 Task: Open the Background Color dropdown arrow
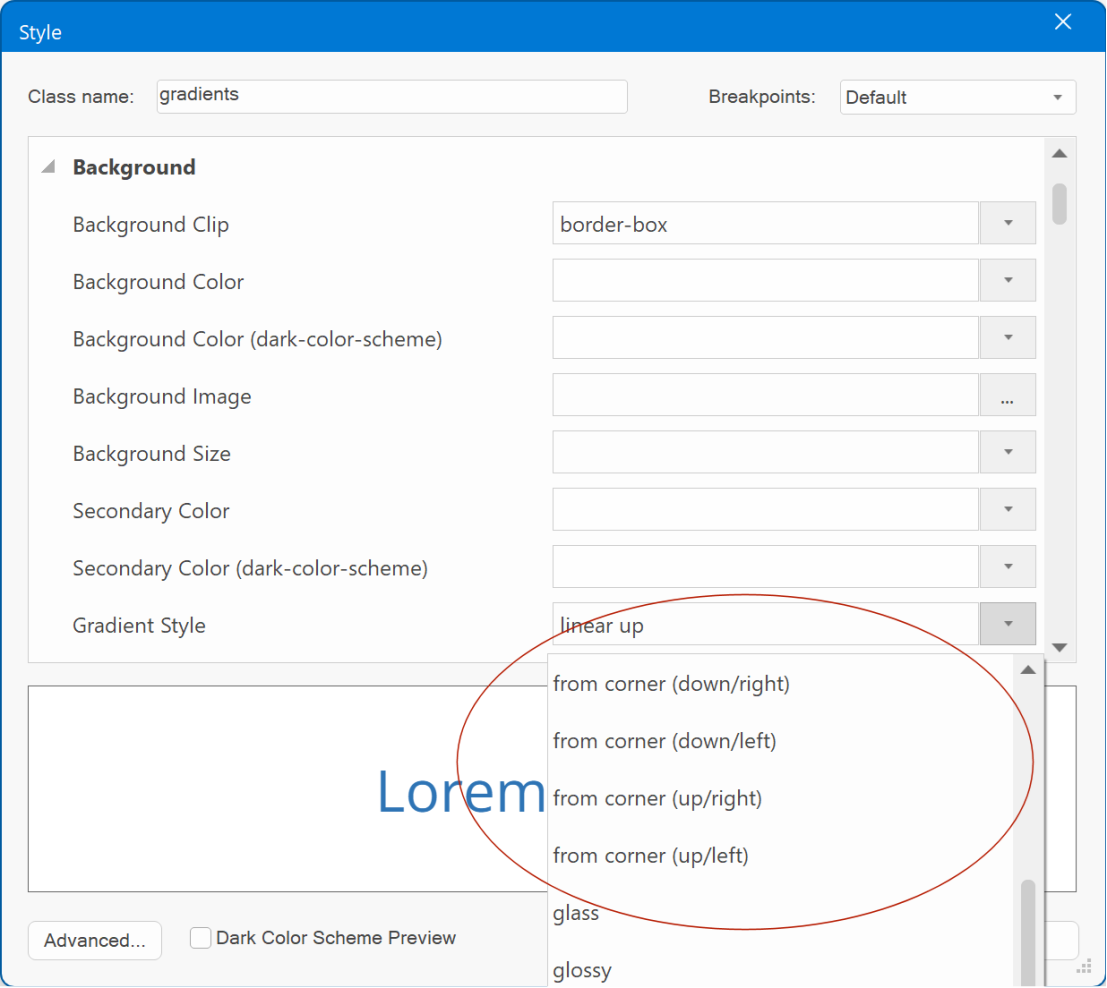click(1007, 280)
